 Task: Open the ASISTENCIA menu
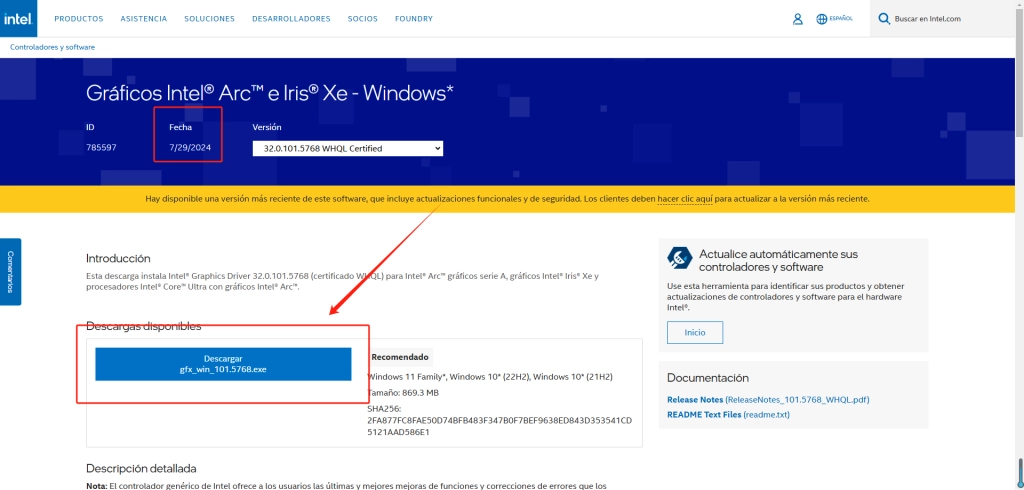144,19
